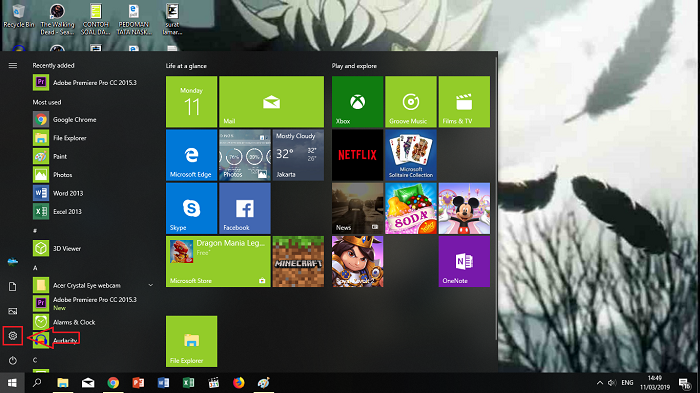700x393 pixels.
Task: Open the News tile
Action: pos(357,208)
